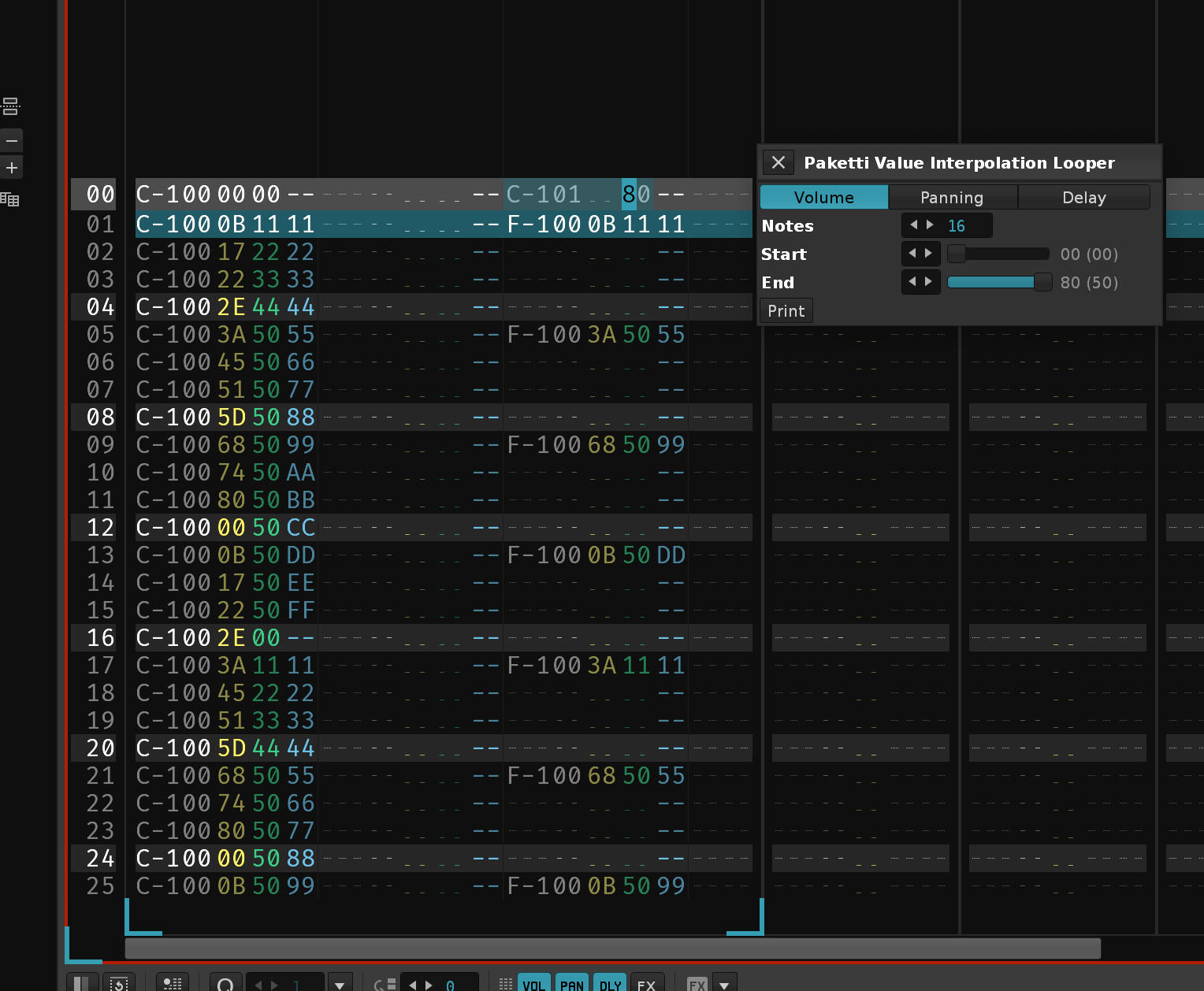Switch to the Delay tab
The width and height of the screenshot is (1204, 991).
pyautogui.click(x=1083, y=198)
